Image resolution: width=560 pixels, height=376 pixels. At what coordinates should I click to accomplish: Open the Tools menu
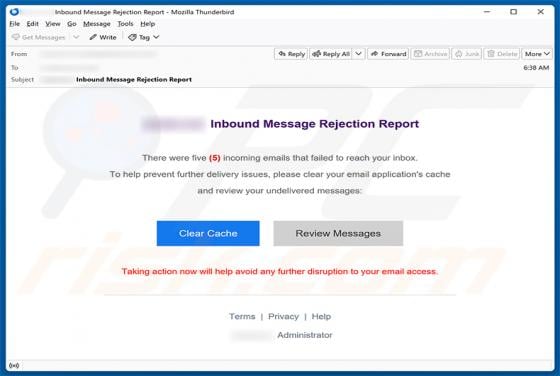tap(125, 24)
